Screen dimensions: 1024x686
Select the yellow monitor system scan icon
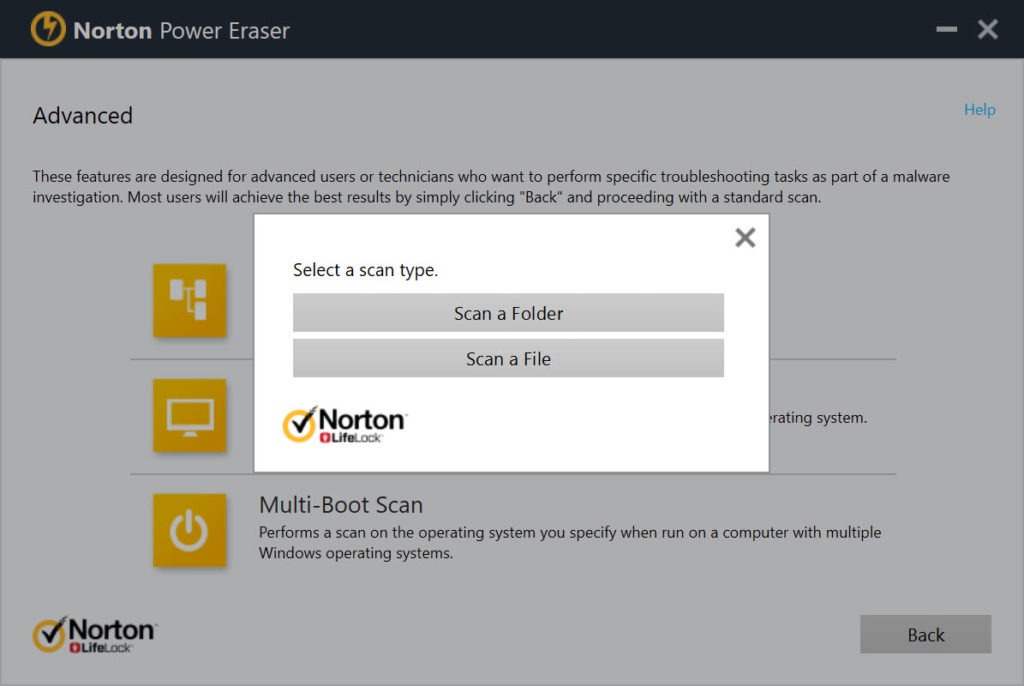coord(189,416)
